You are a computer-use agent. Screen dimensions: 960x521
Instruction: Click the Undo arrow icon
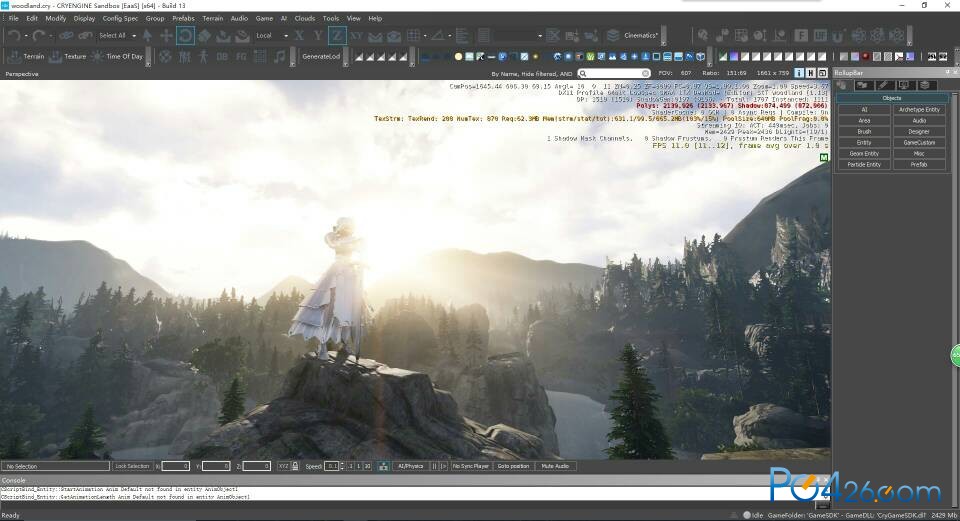13,36
